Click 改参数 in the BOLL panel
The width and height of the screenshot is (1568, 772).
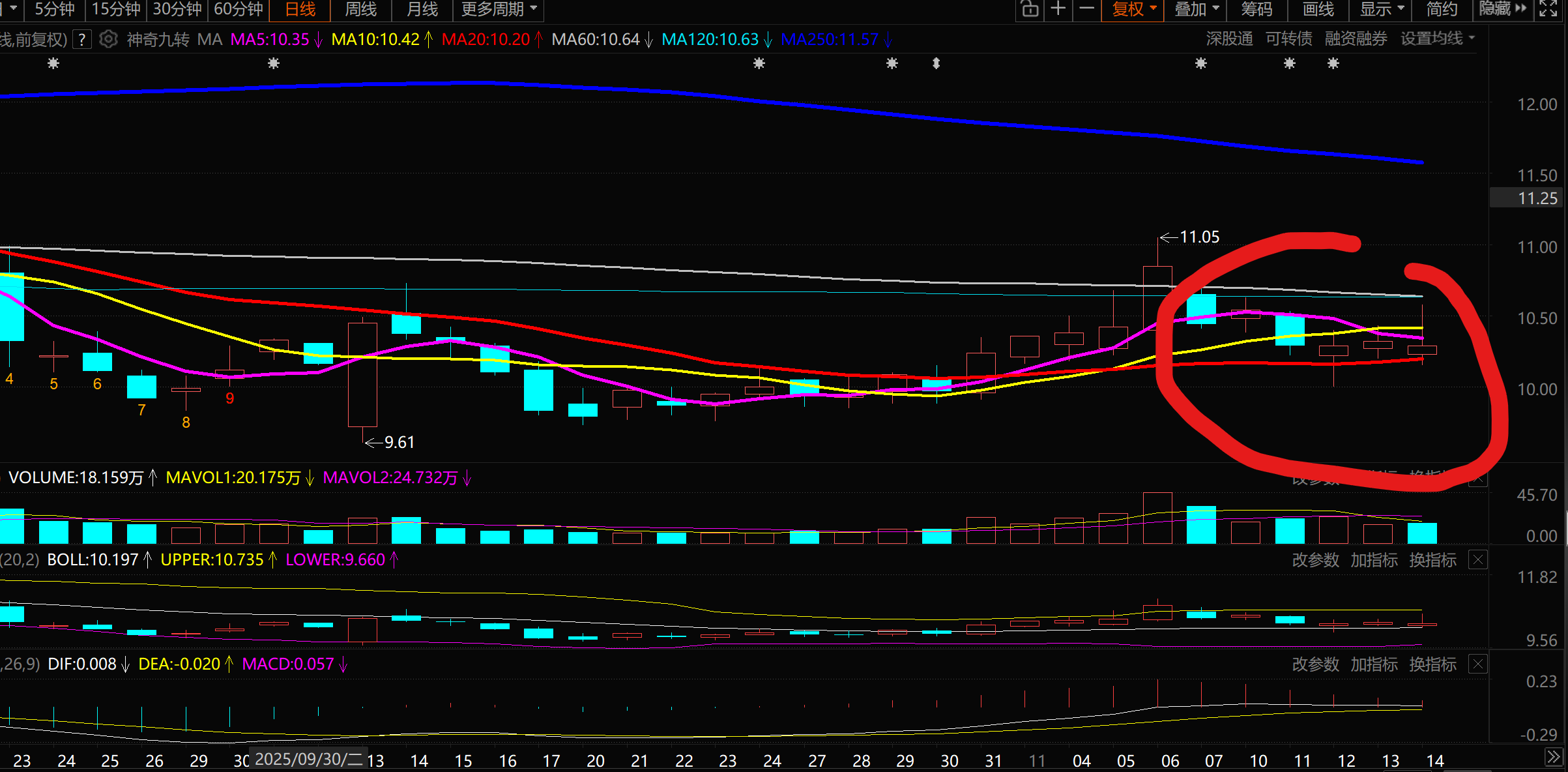pos(1315,559)
